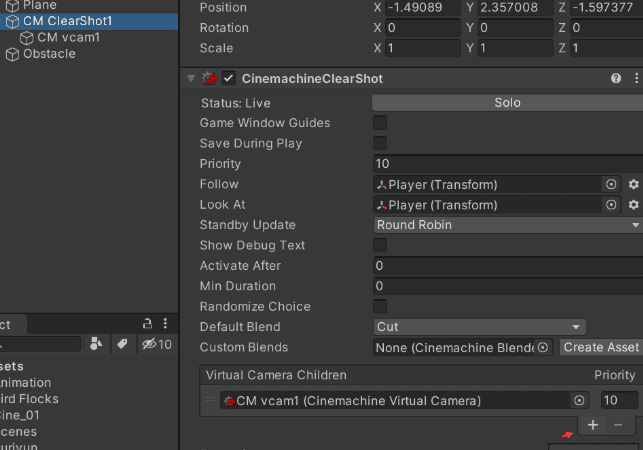Open the Follow field object picker

click(x=611, y=185)
